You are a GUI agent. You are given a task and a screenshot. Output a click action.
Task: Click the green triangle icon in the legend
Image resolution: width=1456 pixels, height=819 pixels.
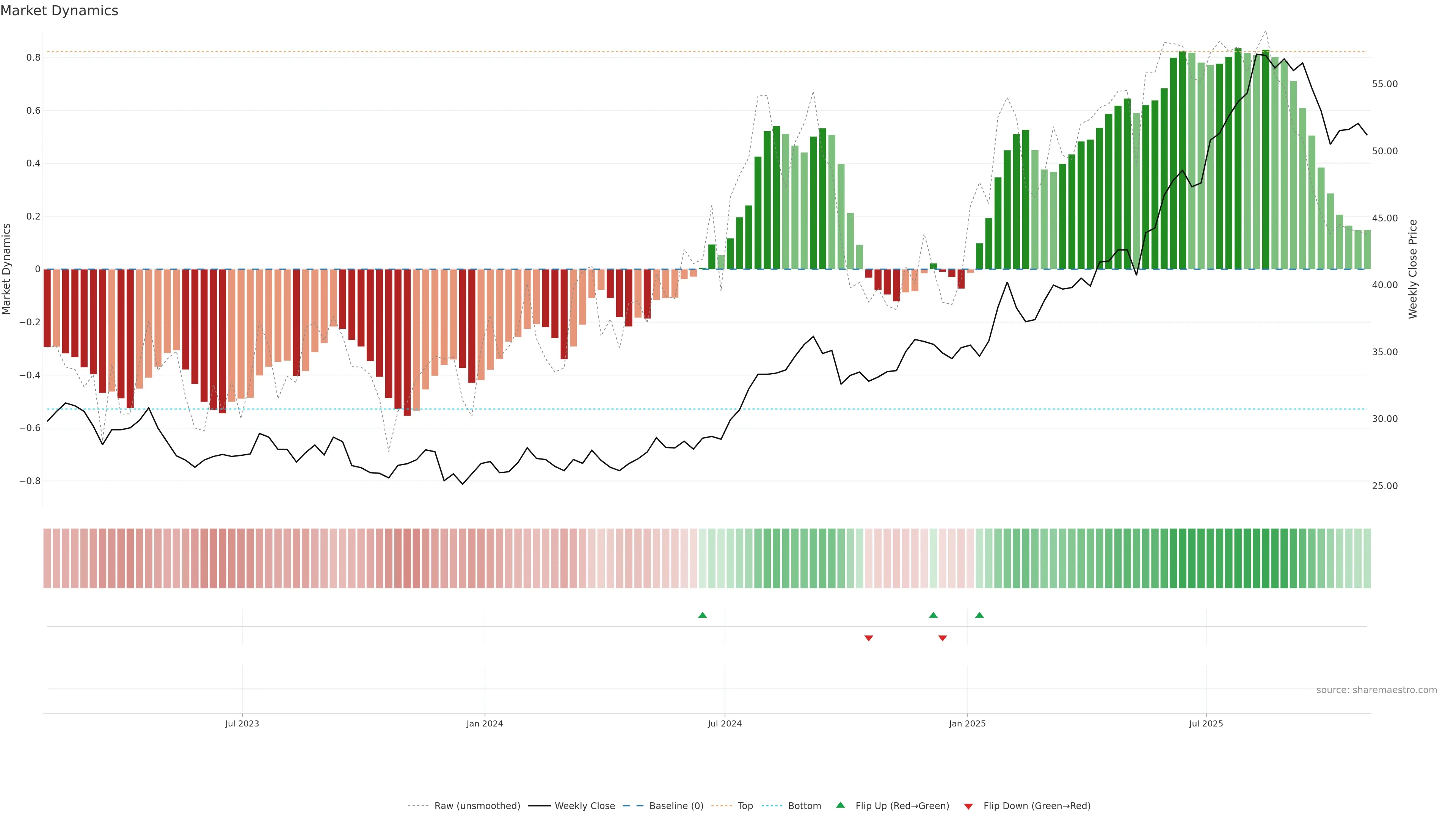841,805
